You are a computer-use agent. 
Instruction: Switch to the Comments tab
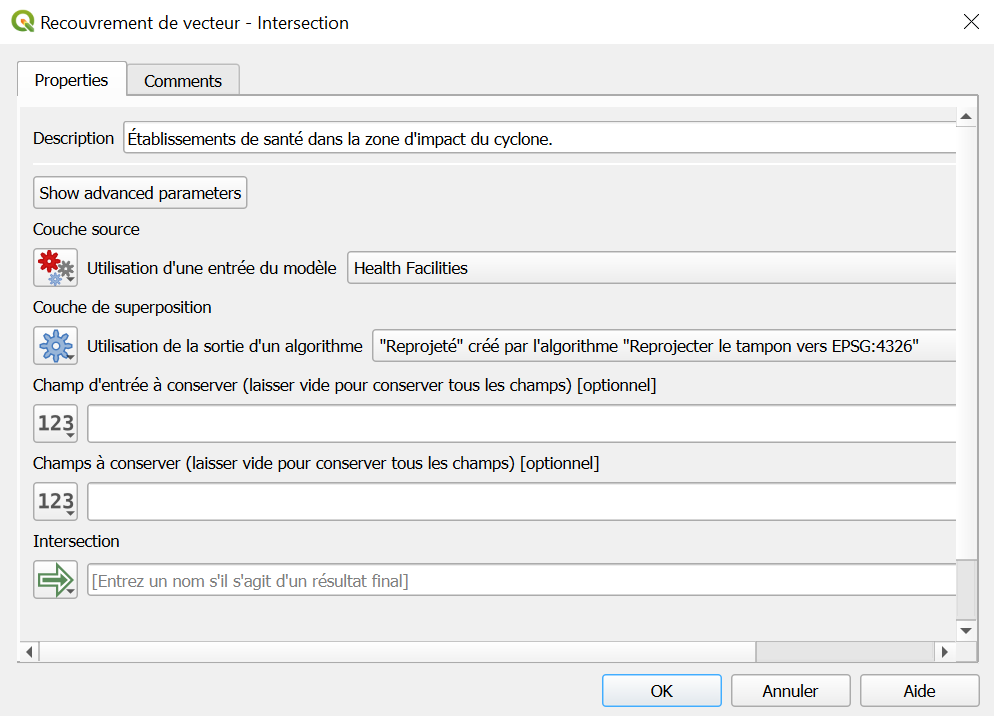[183, 81]
